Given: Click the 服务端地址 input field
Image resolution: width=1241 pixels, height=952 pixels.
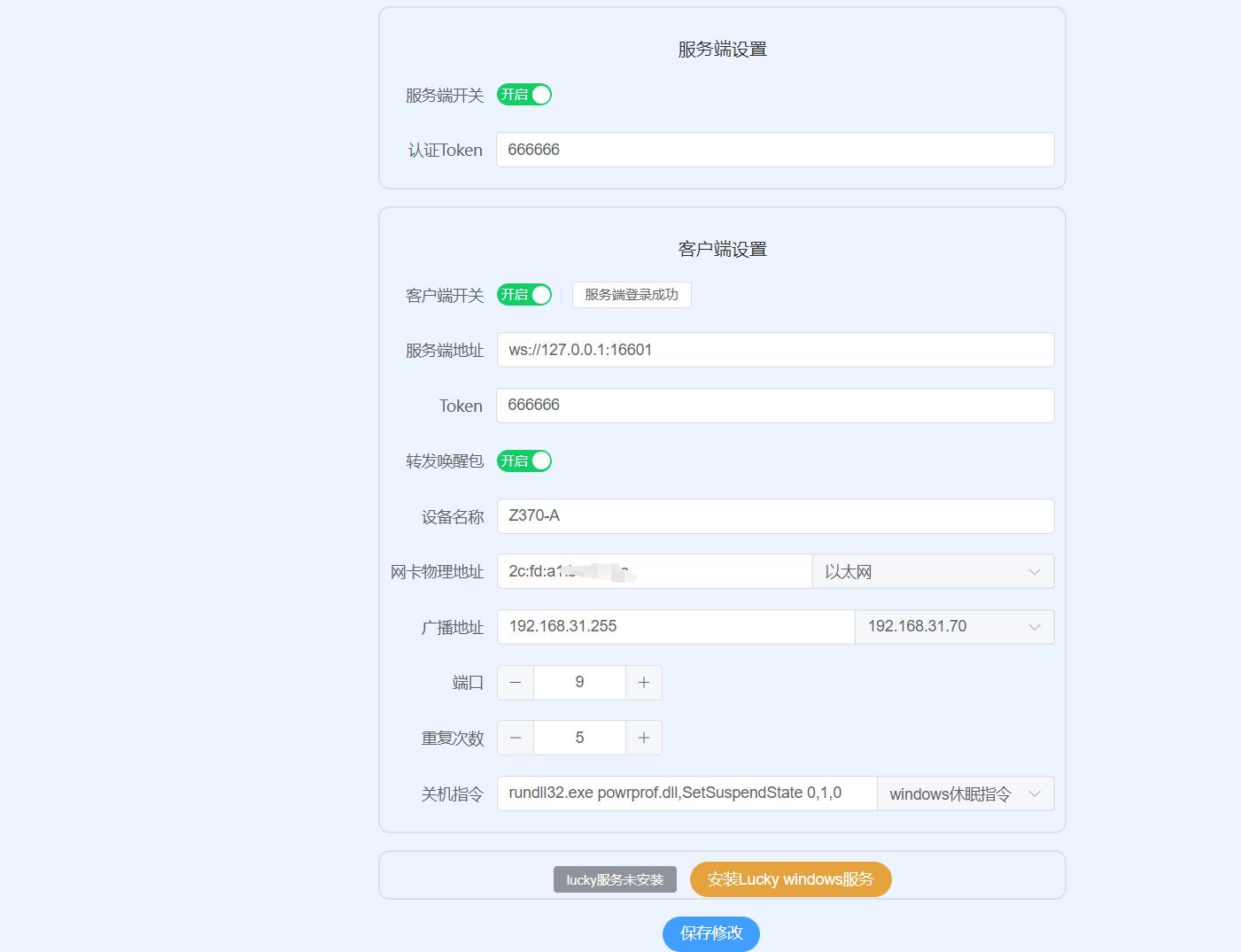Looking at the screenshot, I should pyautogui.click(x=775, y=350).
